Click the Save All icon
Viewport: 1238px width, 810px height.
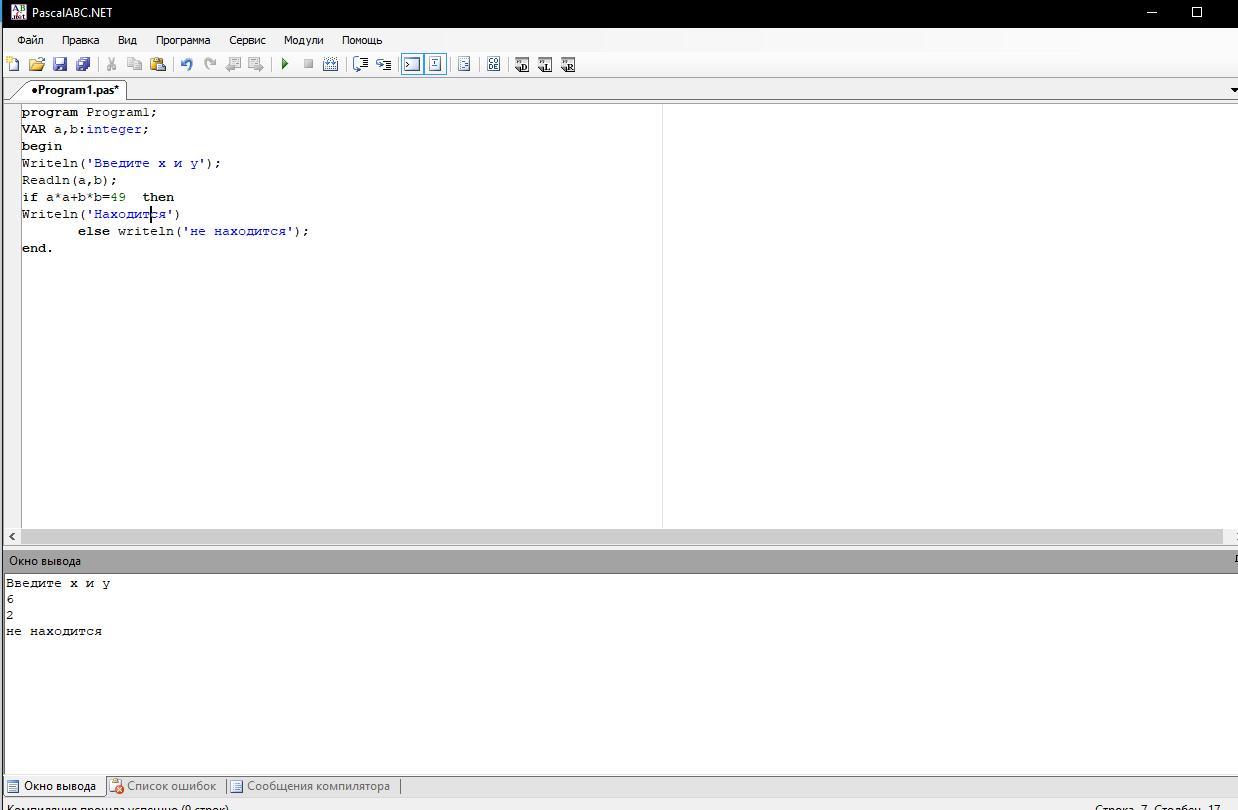coord(83,64)
